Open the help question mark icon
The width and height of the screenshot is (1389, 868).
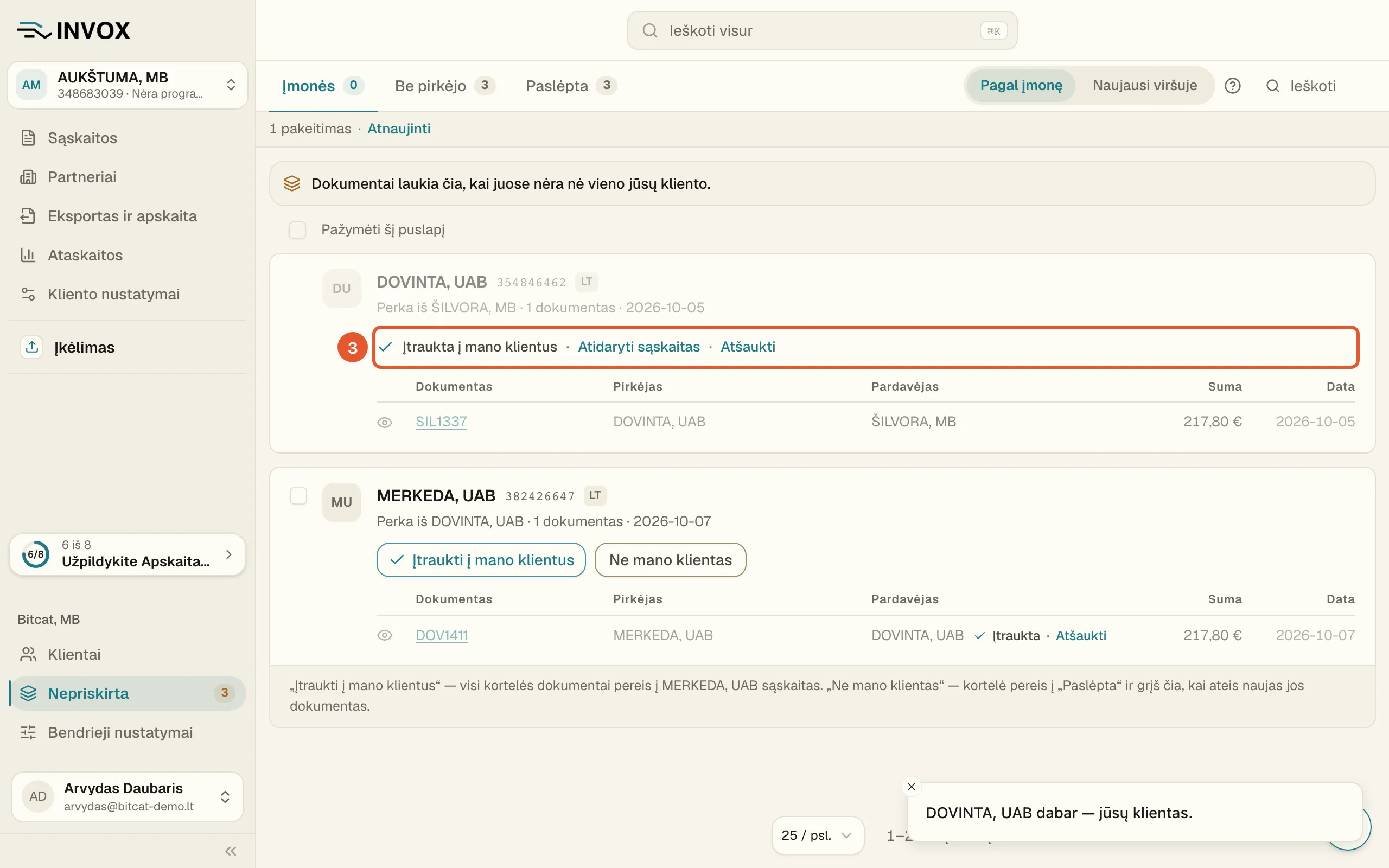tap(1232, 86)
